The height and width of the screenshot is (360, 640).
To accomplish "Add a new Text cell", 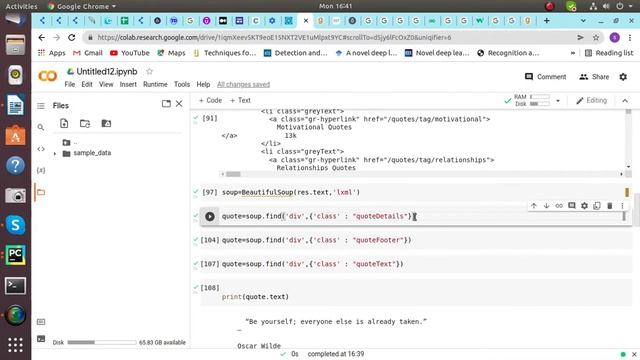I will pos(240,100).
